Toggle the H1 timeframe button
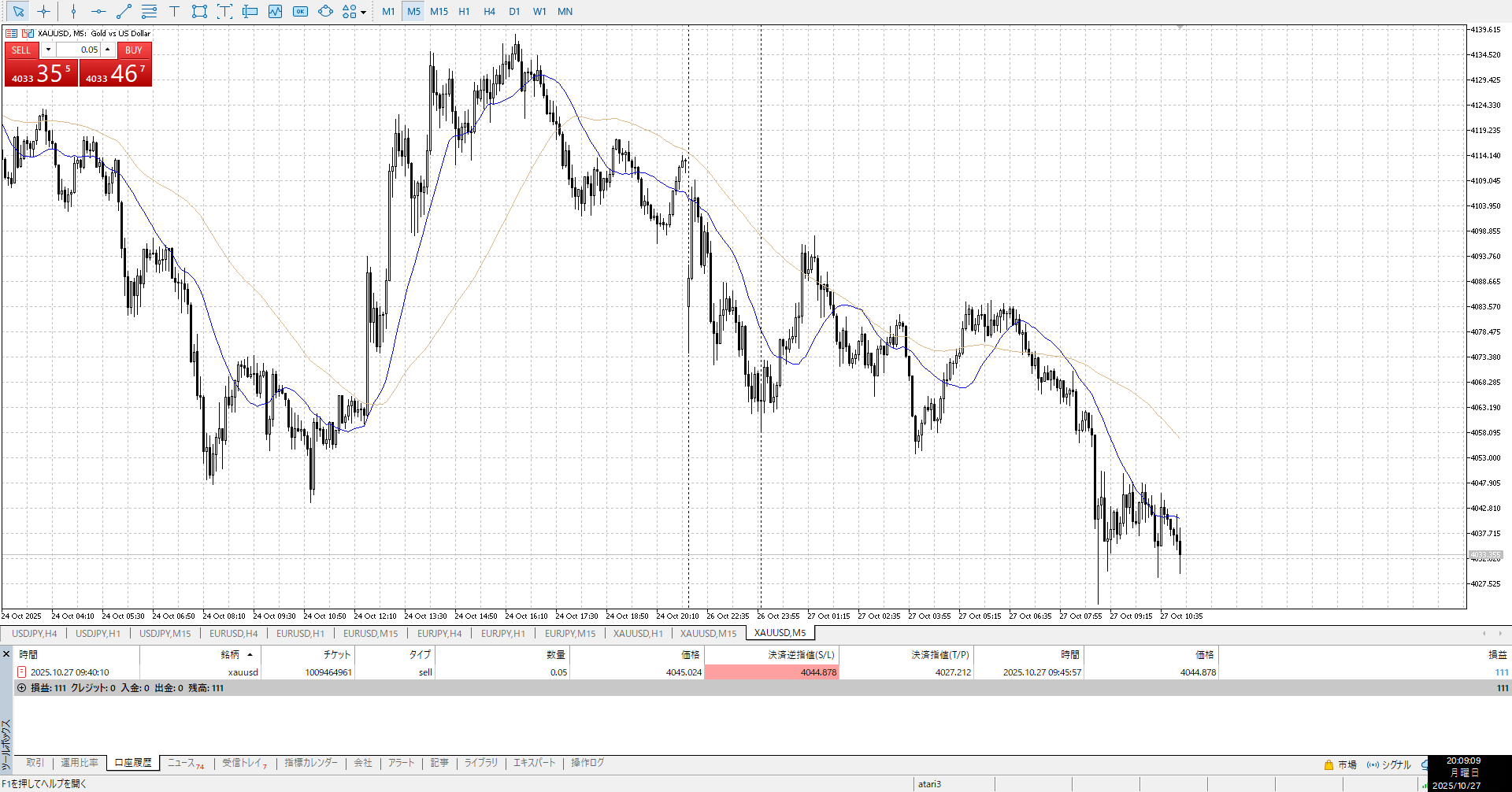Screen dimensions: 1512x792 tap(464, 11)
